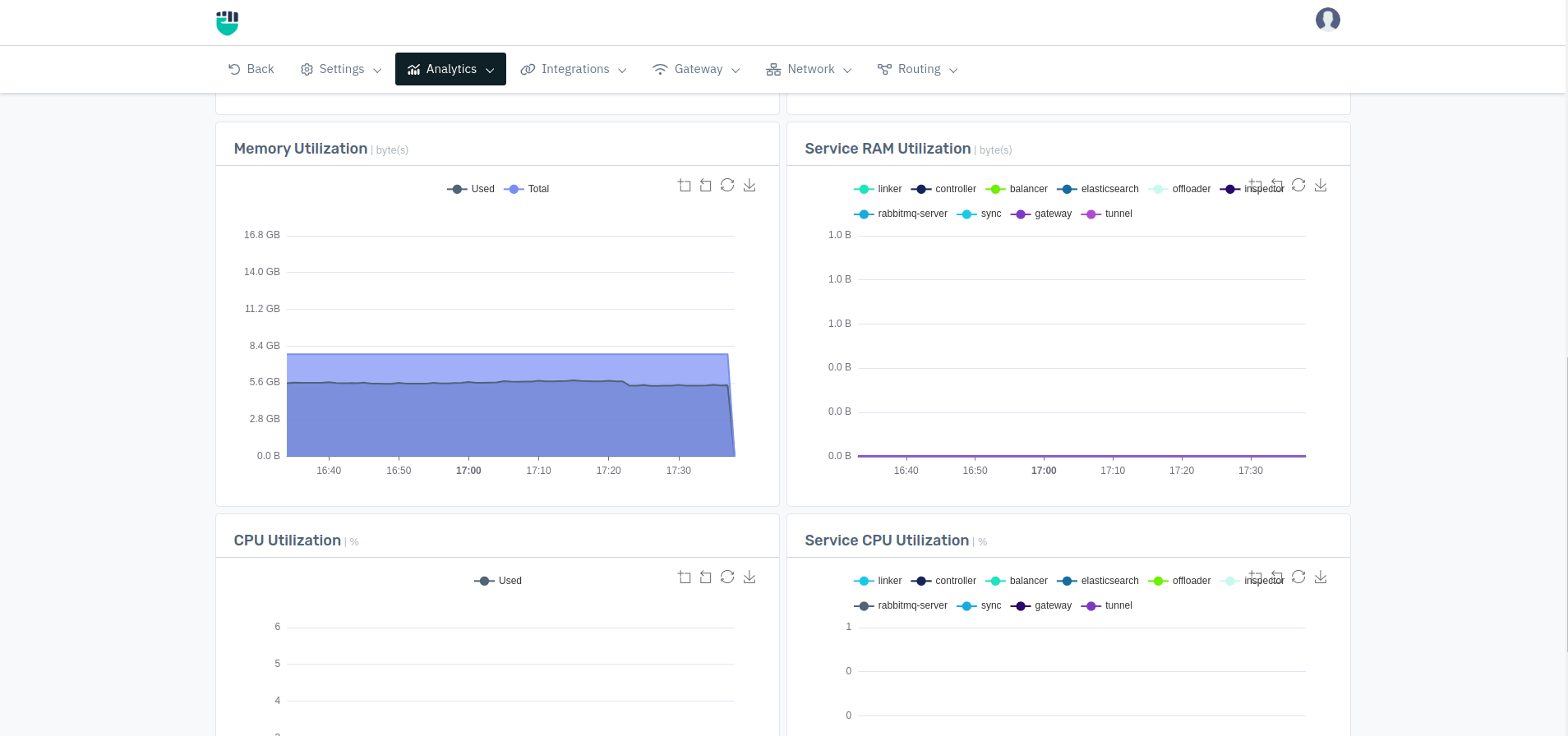Click the Back arrow icon
The height and width of the screenshot is (736, 1568).
point(234,69)
